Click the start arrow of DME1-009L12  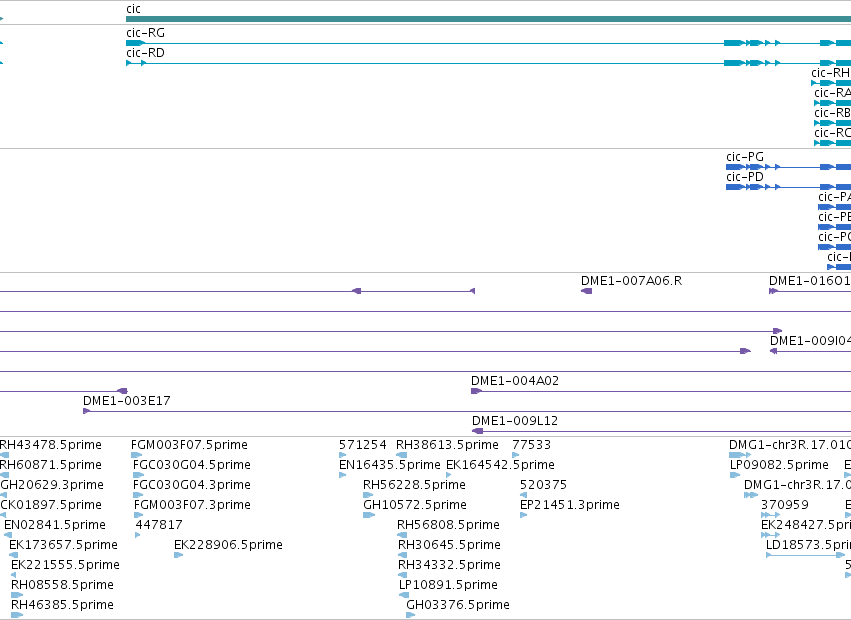point(478,431)
